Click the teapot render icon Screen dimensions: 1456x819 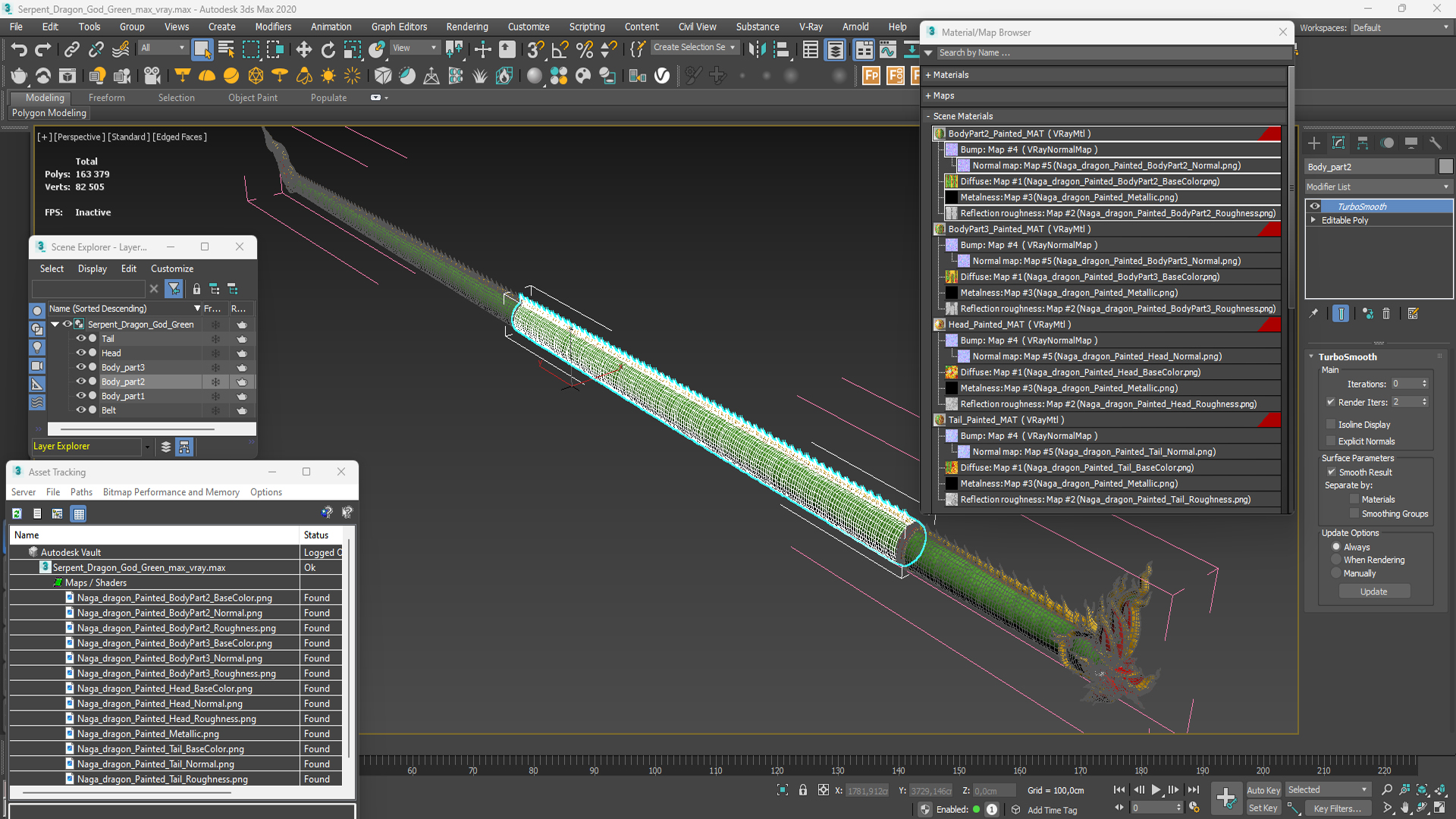(x=19, y=76)
